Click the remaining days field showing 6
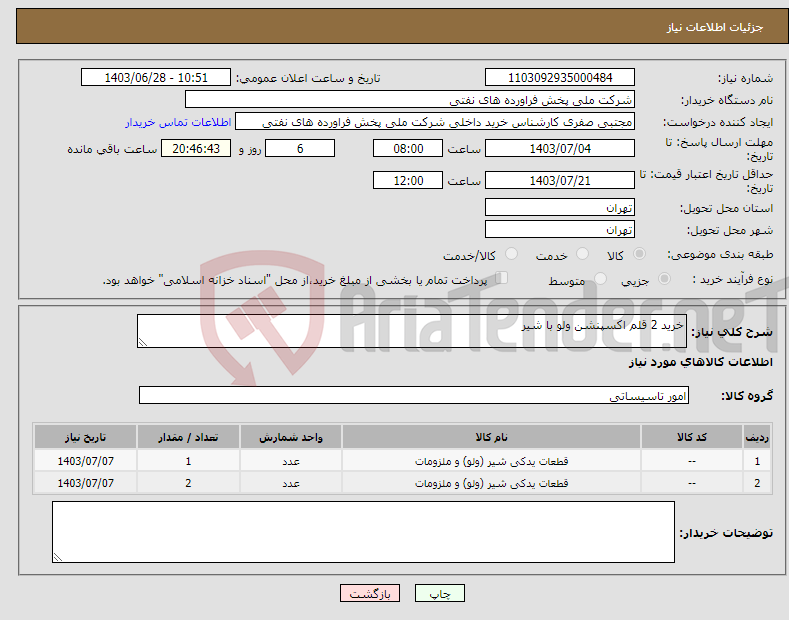Screen dimensions: 789x620 click(x=300, y=148)
